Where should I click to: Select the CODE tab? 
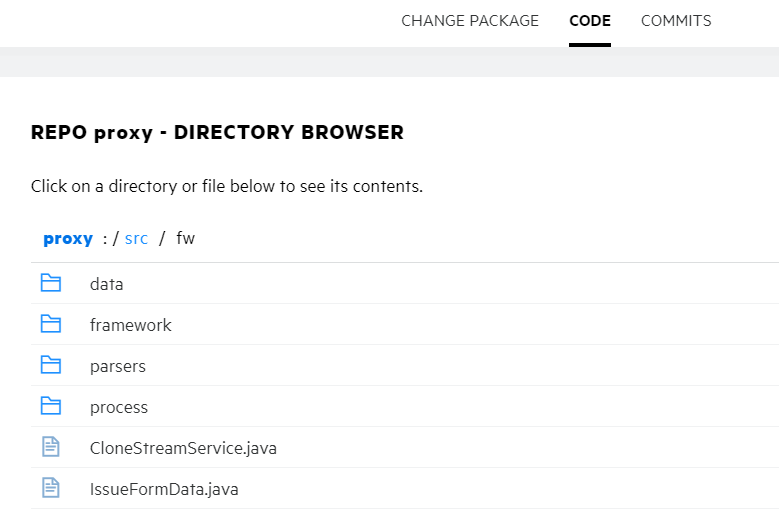pos(589,21)
